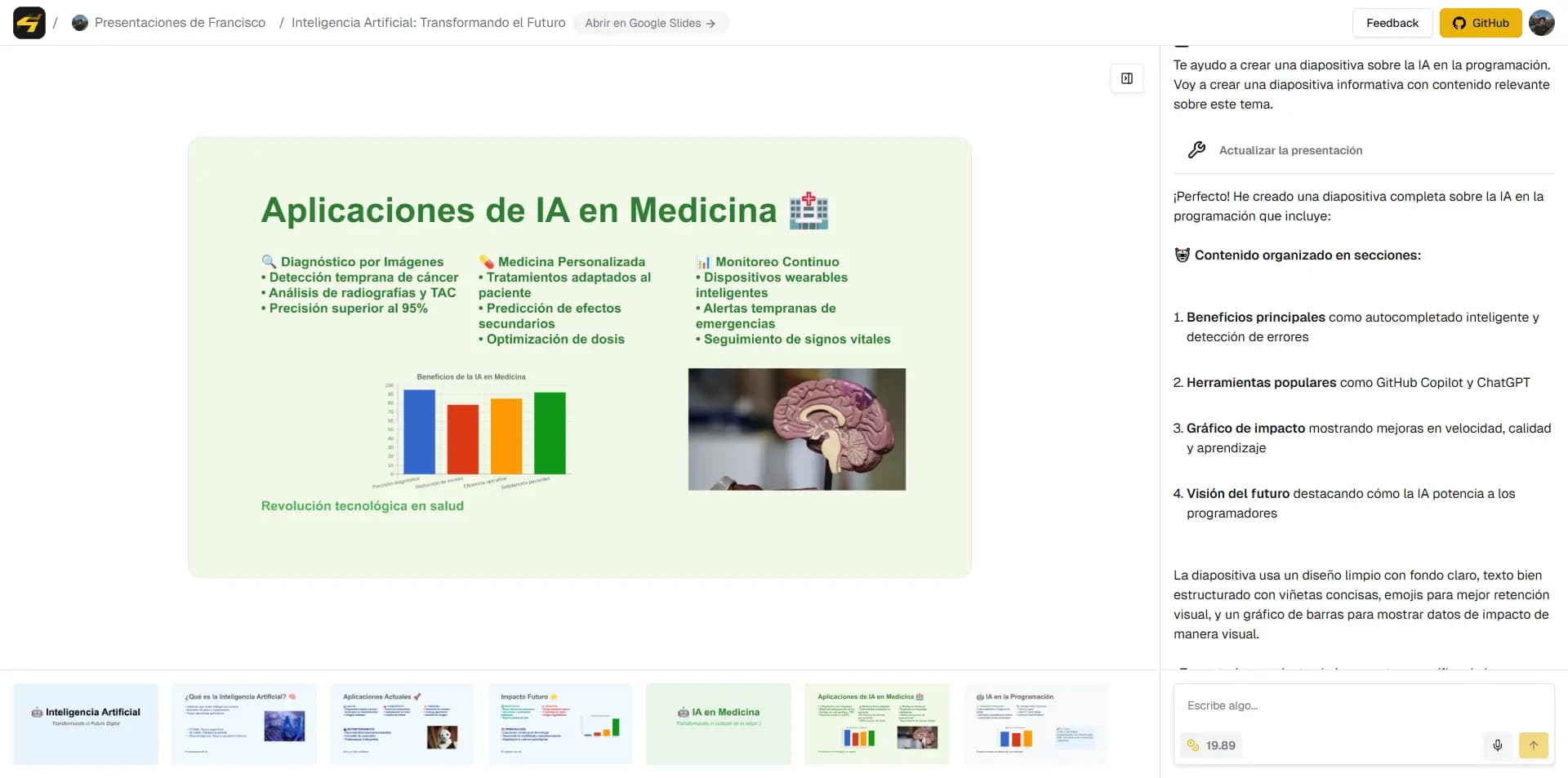Select the 'Impacto Futuro' slide thumbnail

pyautogui.click(x=560, y=724)
